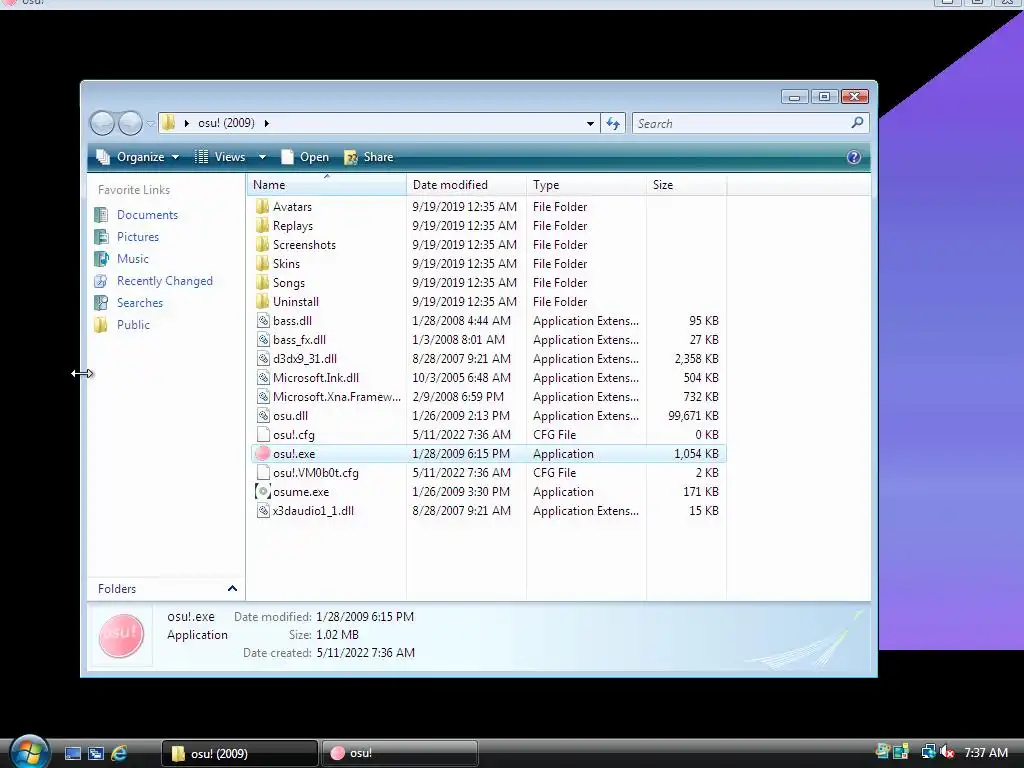Sort by the Size column header

point(686,185)
